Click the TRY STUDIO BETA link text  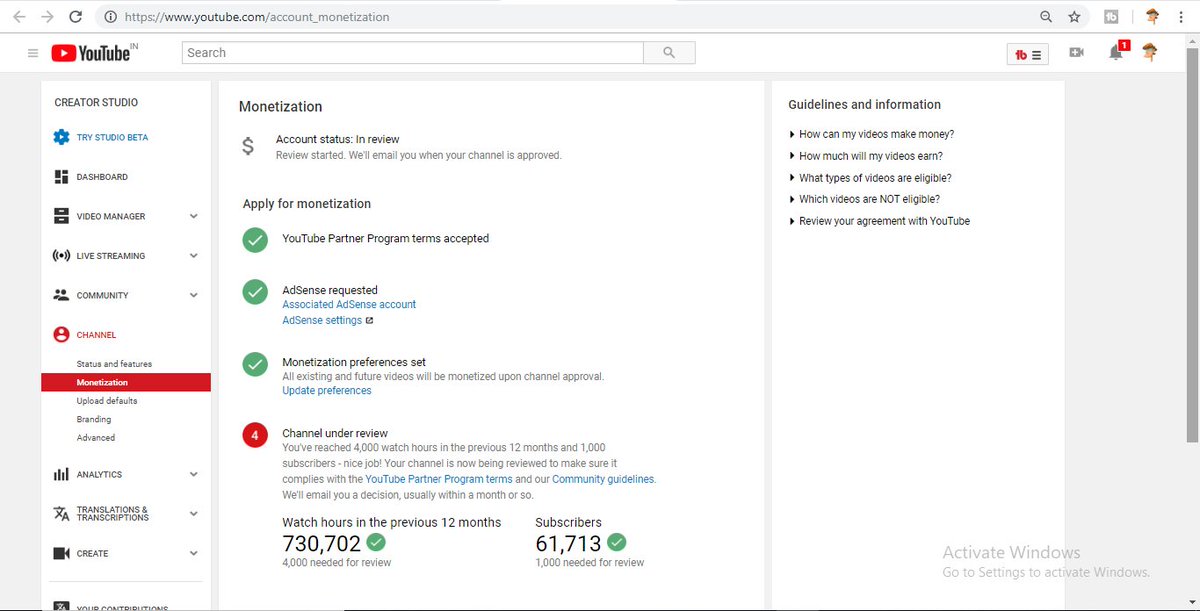point(112,137)
